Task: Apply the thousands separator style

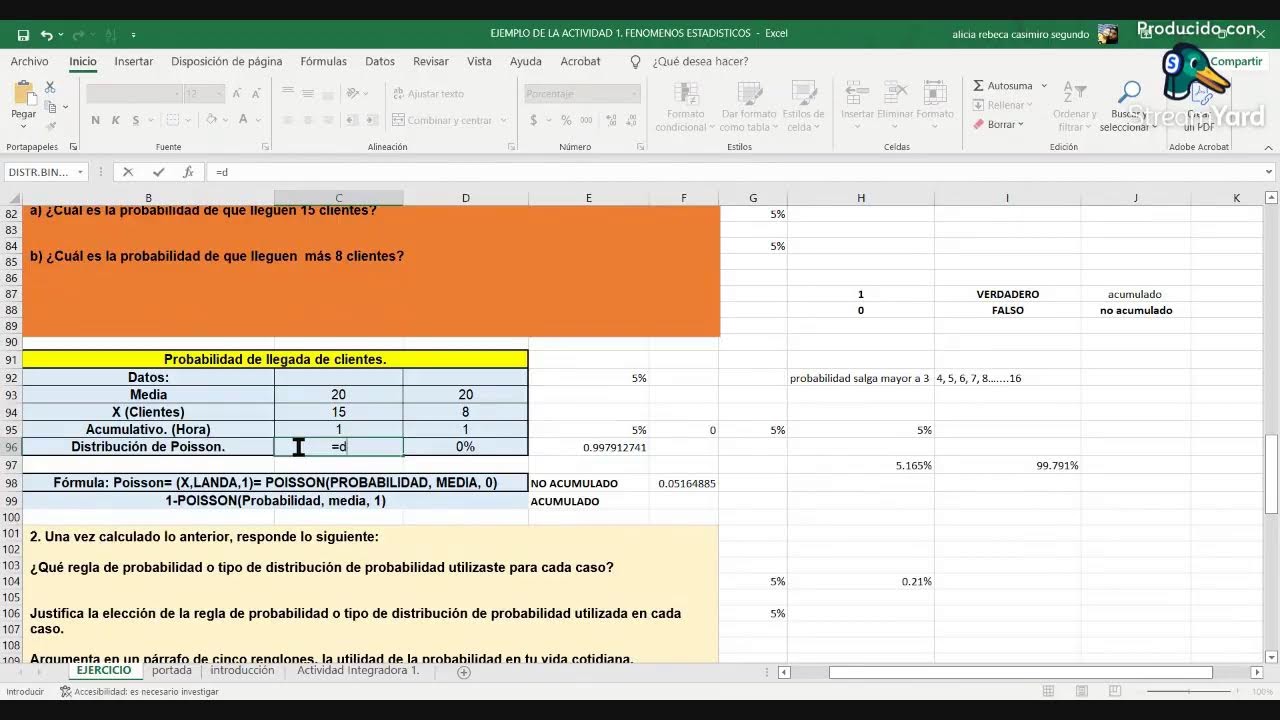Action: click(585, 120)
